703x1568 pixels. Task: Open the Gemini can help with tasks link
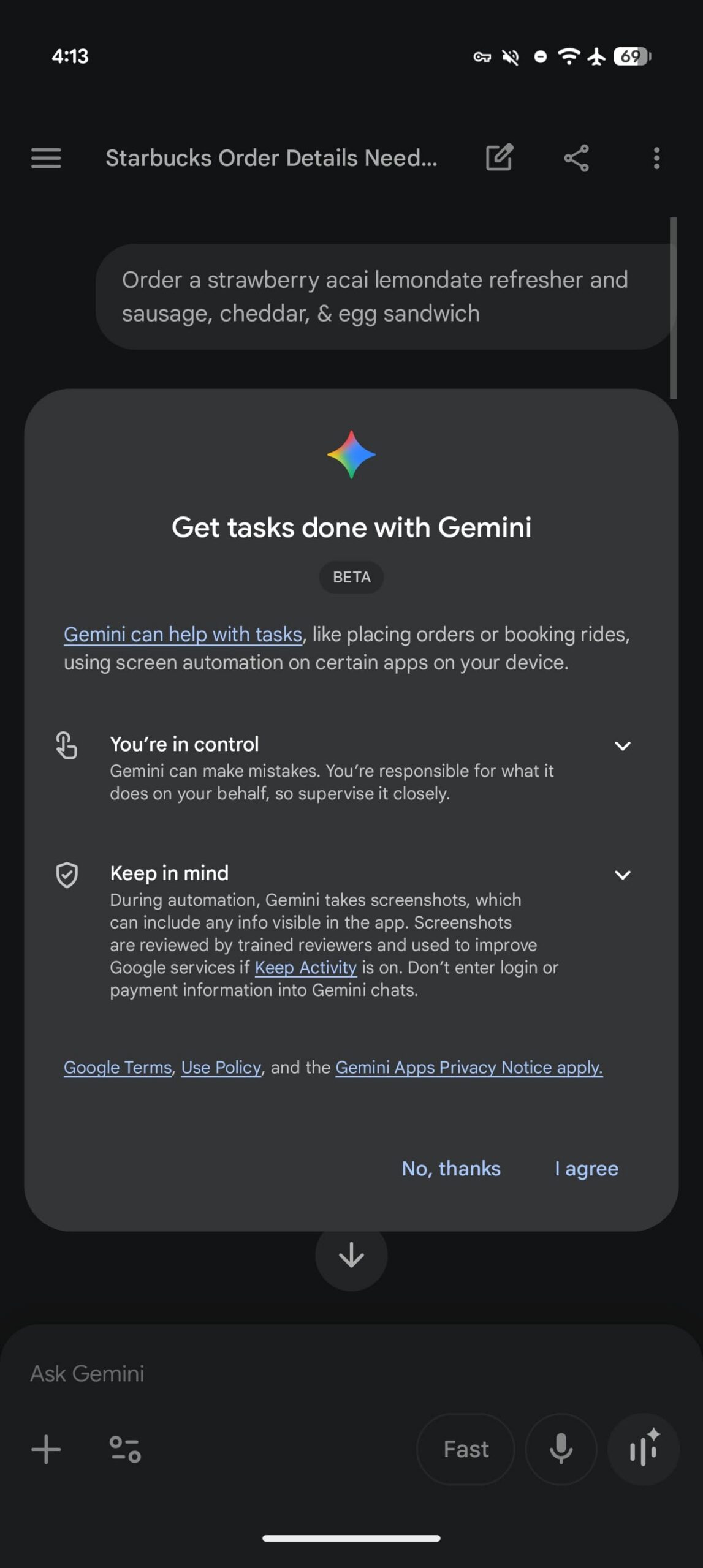tap(182, 635)
